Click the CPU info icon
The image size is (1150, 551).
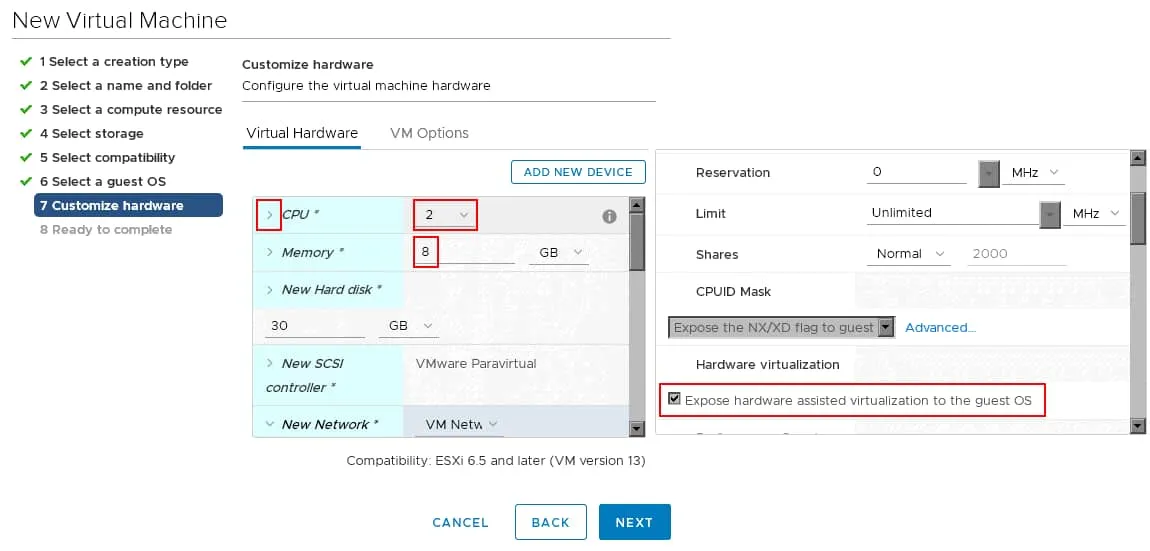point(609,216)
